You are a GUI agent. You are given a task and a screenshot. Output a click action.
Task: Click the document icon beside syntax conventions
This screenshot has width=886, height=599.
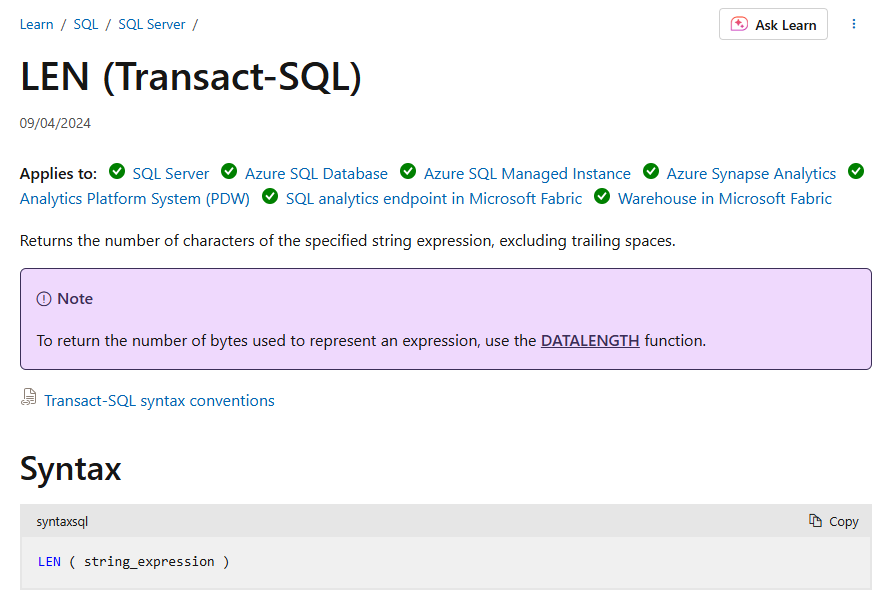click(29, 397)
